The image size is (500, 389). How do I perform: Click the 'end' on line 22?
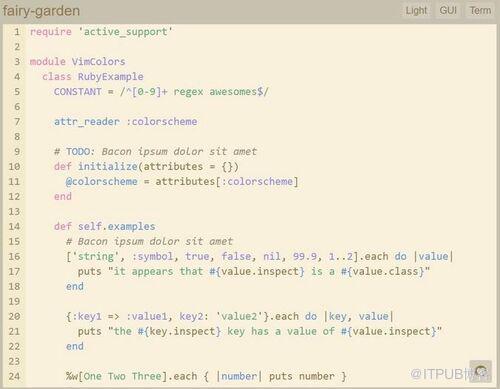[x=75, y=346]
